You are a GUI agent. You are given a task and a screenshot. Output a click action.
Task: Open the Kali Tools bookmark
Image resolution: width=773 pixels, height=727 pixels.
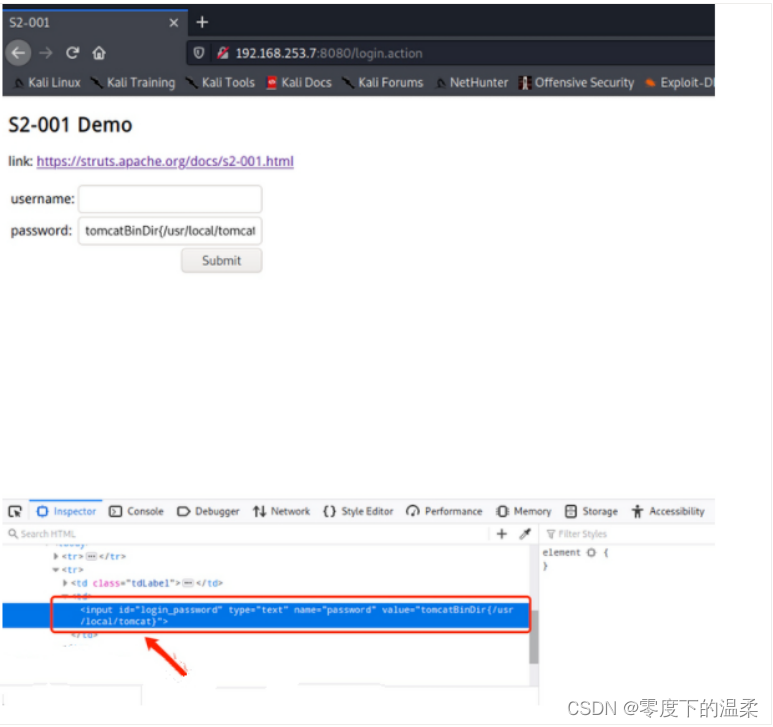coord(221,82)
